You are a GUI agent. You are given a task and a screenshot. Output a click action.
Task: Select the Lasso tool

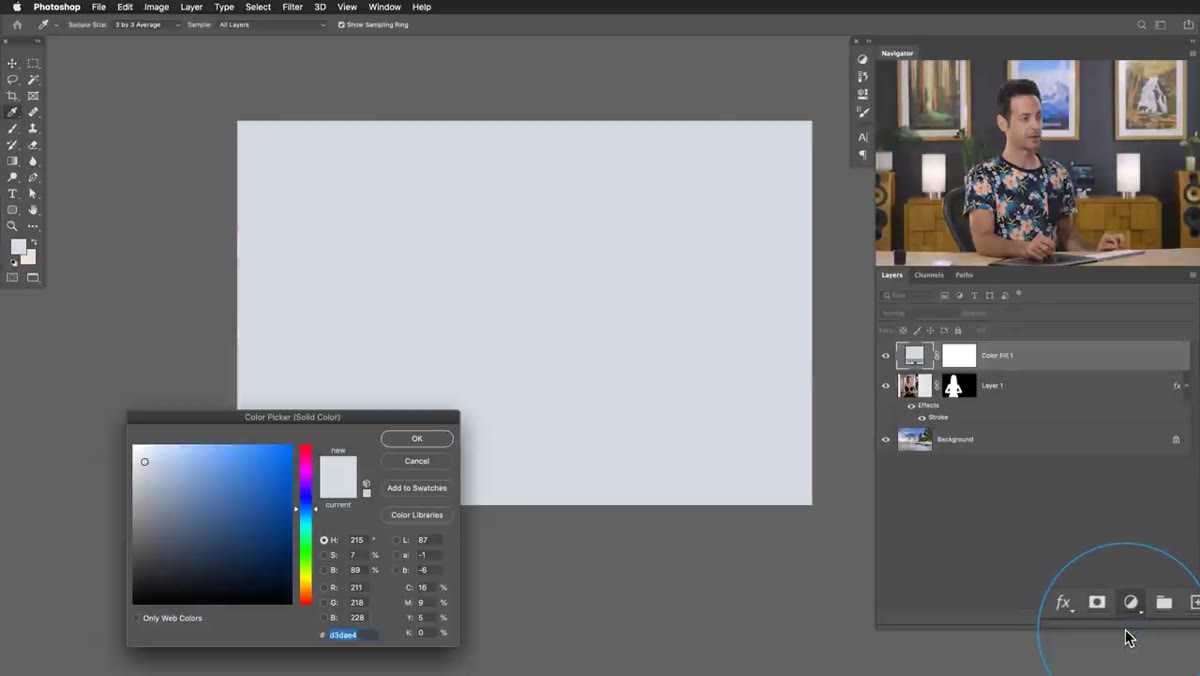(x=13, y=79)
